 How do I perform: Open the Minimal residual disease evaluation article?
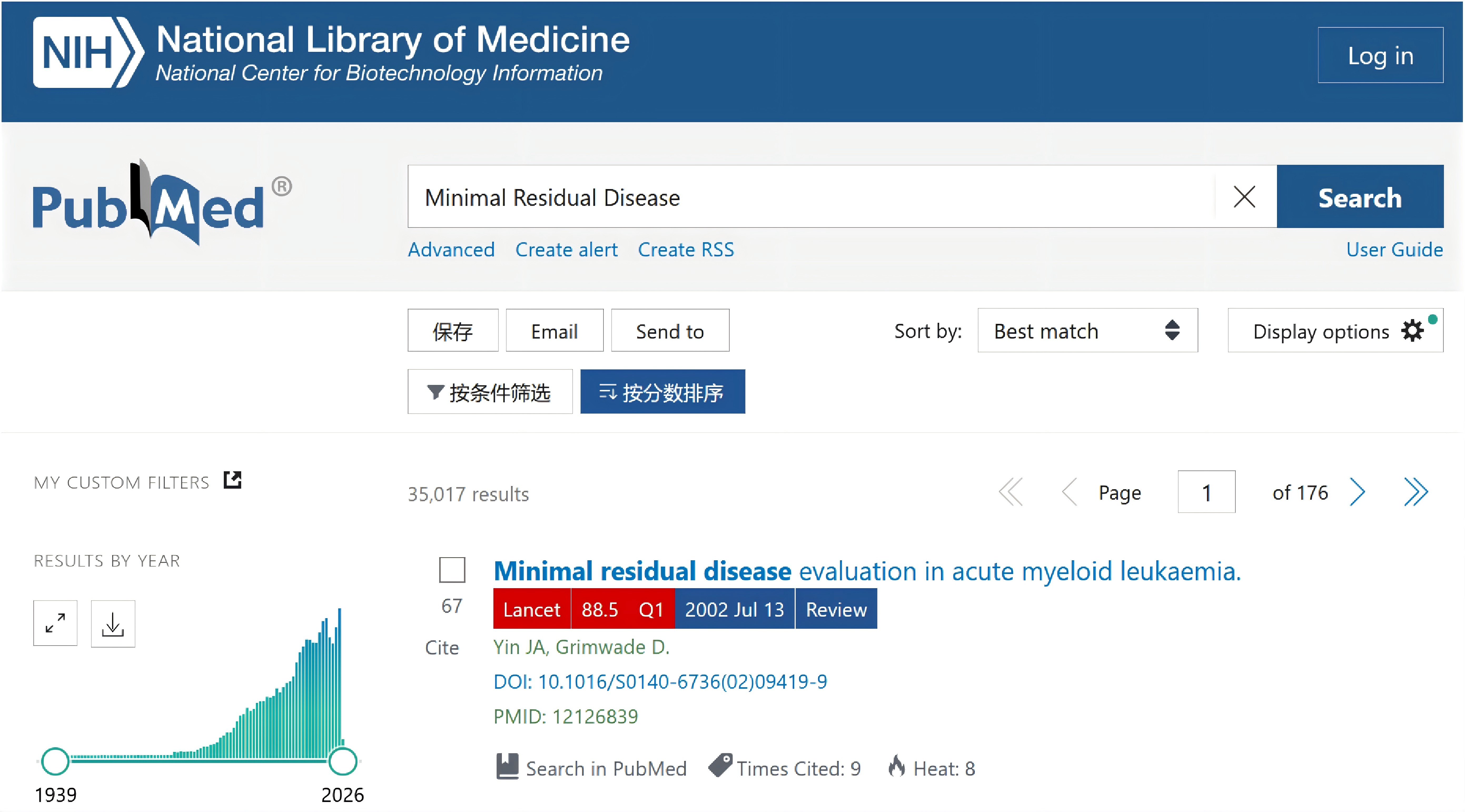(866, 571)
